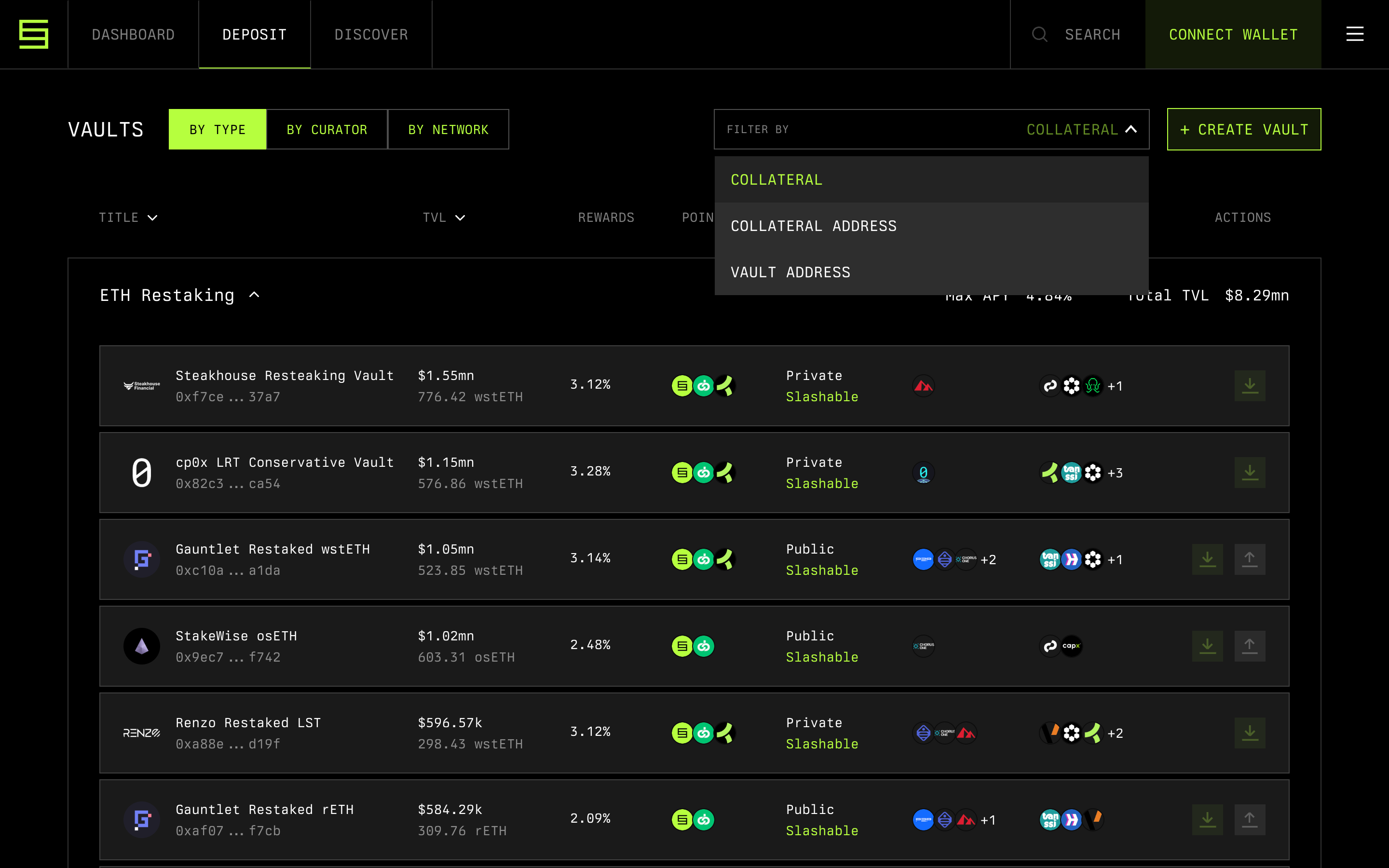Click the Actions column header
This screenshot has height=868, width=1389.
tap(1243, 217)
